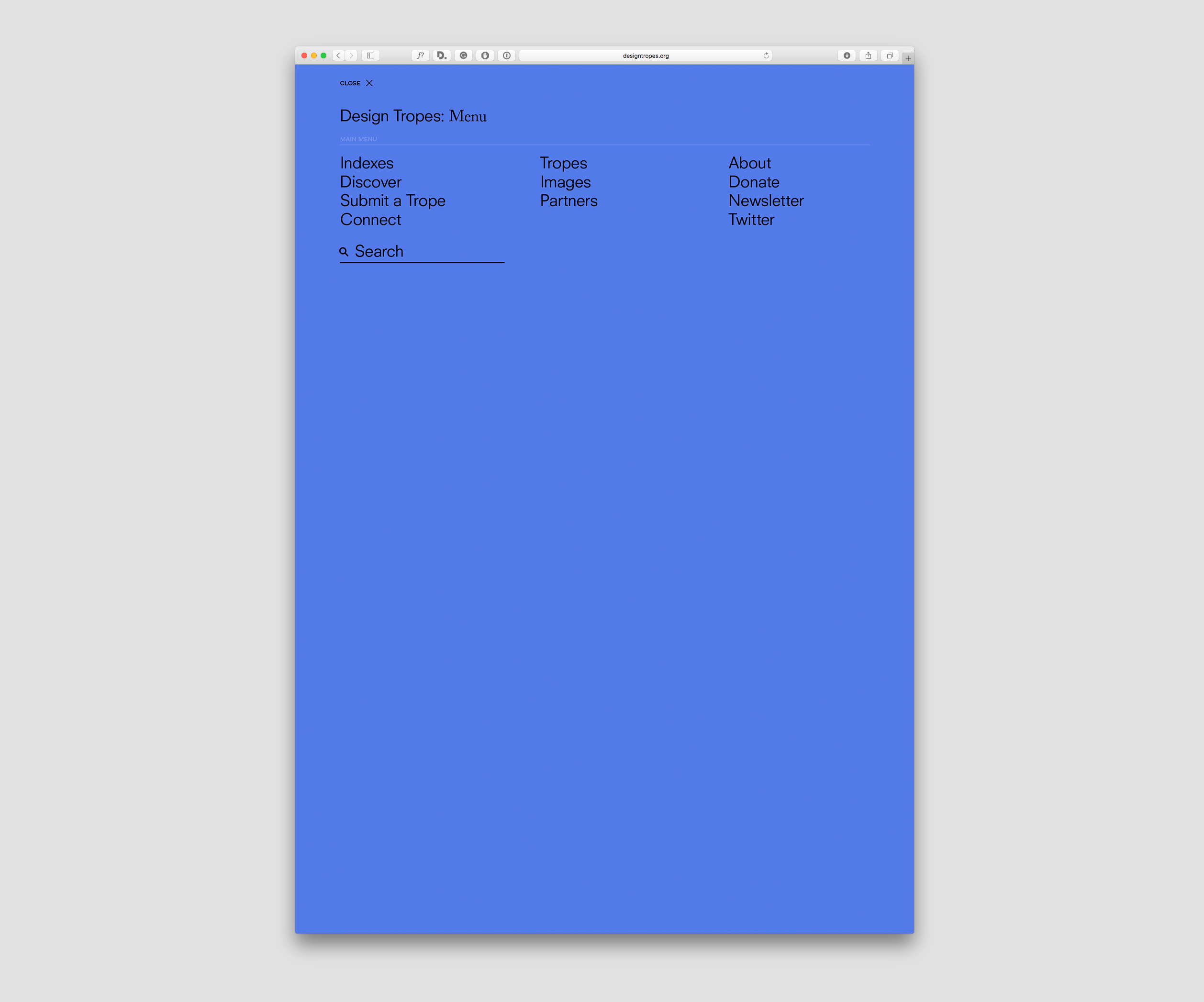This screenshot has width=1204, height=1002.
Task: Click the Share toolbar icon
Action: pos(868,56)
